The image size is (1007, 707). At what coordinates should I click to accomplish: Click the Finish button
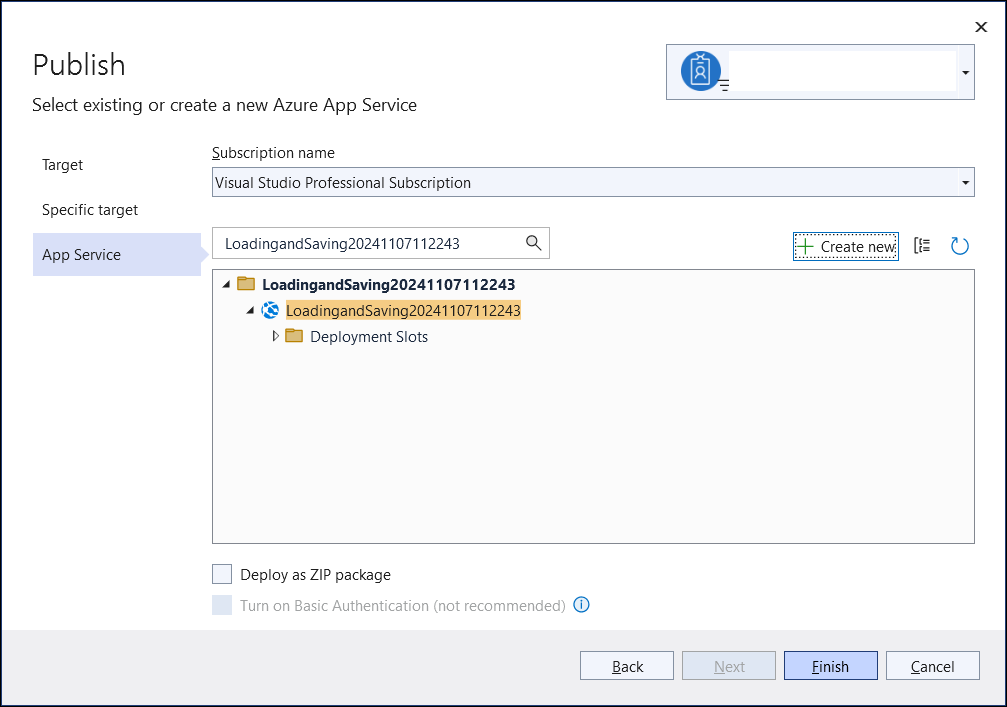(x=830, y=666)
